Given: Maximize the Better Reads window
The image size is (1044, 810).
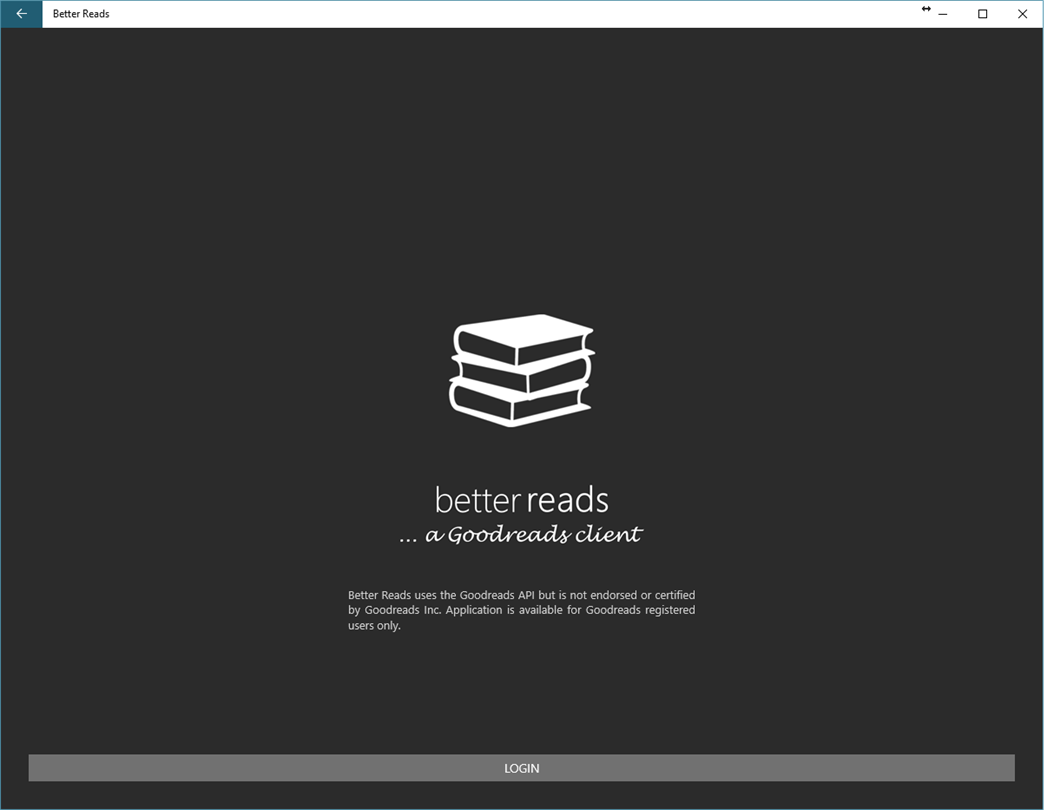Looking at the screenshot, I should pos(983,14).
